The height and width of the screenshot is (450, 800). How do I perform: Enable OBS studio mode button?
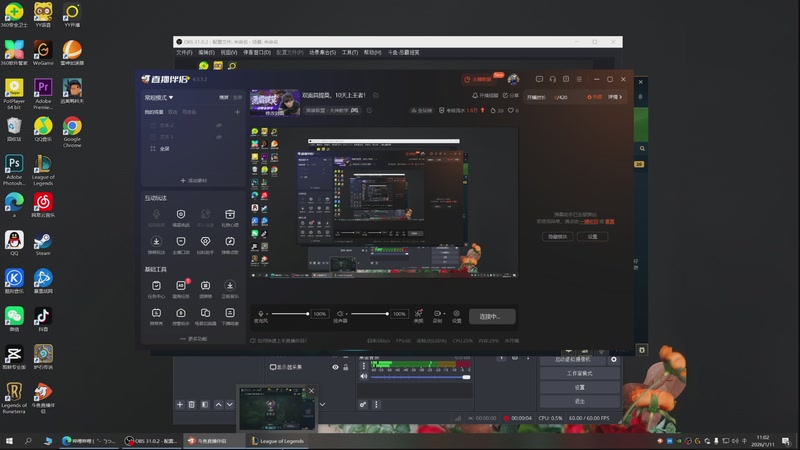click(580, 373)
